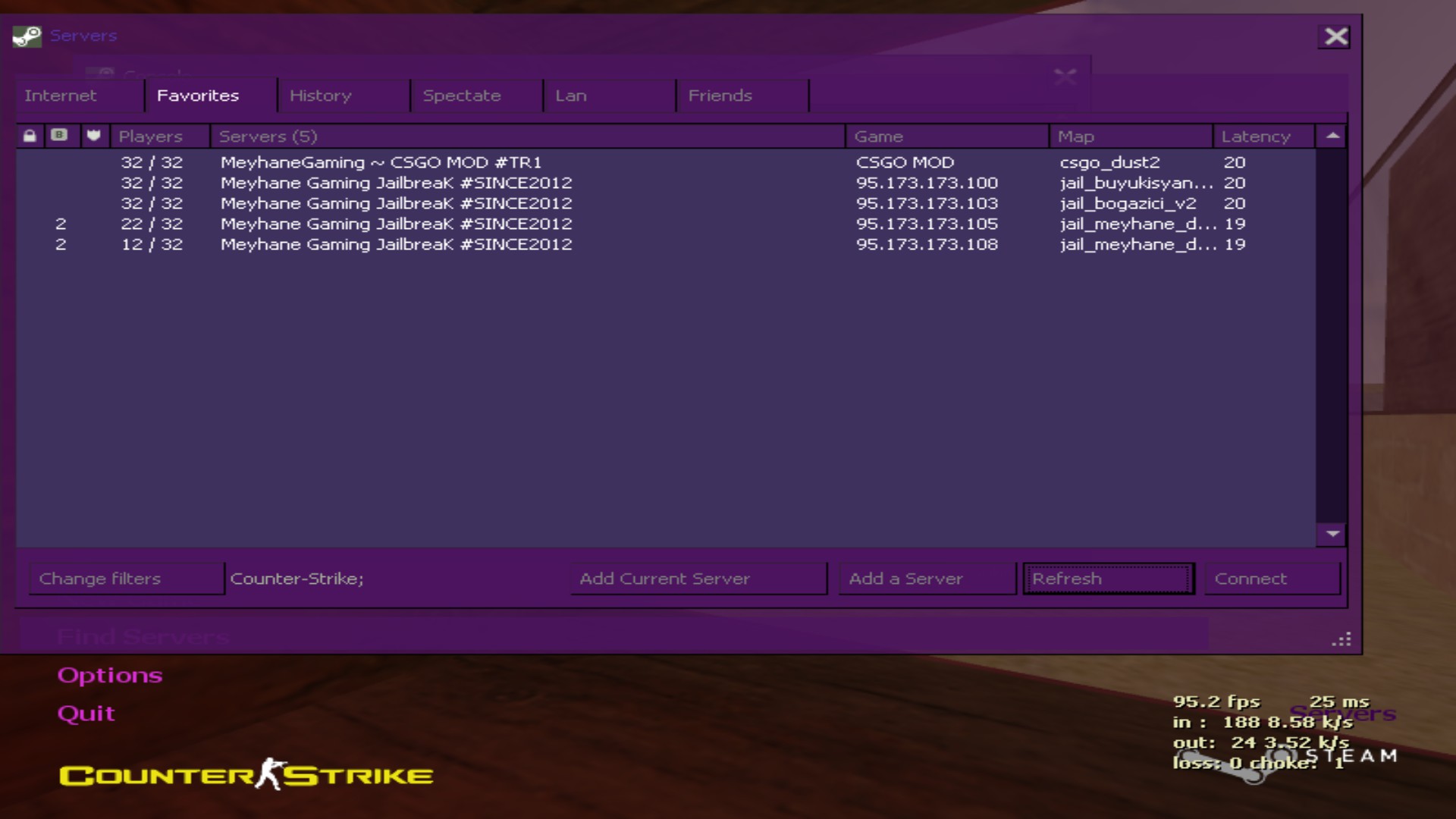Show the Friends tab

(742, 96)
